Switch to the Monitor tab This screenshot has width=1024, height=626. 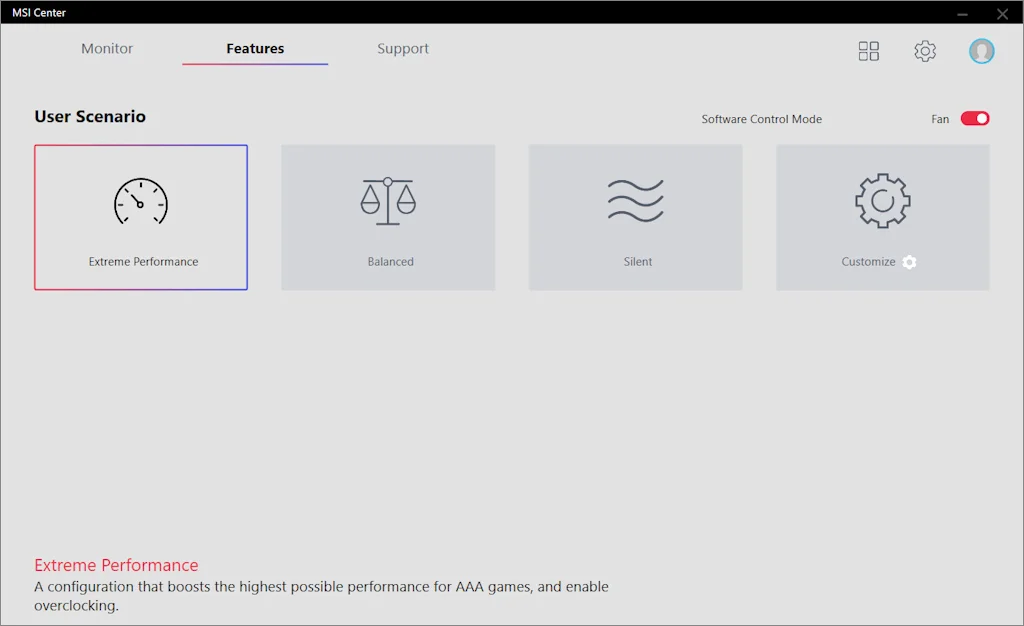point(107,48)
